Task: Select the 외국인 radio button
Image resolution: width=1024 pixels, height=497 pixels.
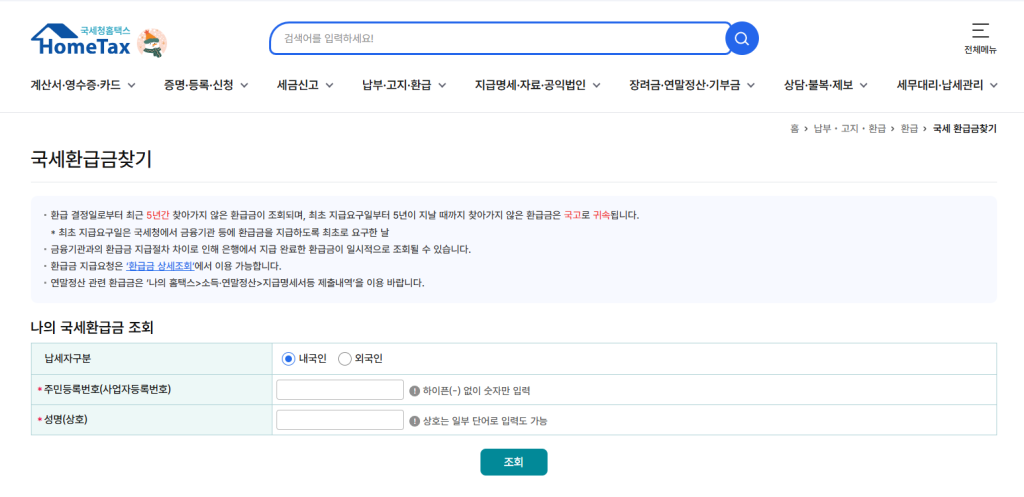Action: [x=344, y=359]
